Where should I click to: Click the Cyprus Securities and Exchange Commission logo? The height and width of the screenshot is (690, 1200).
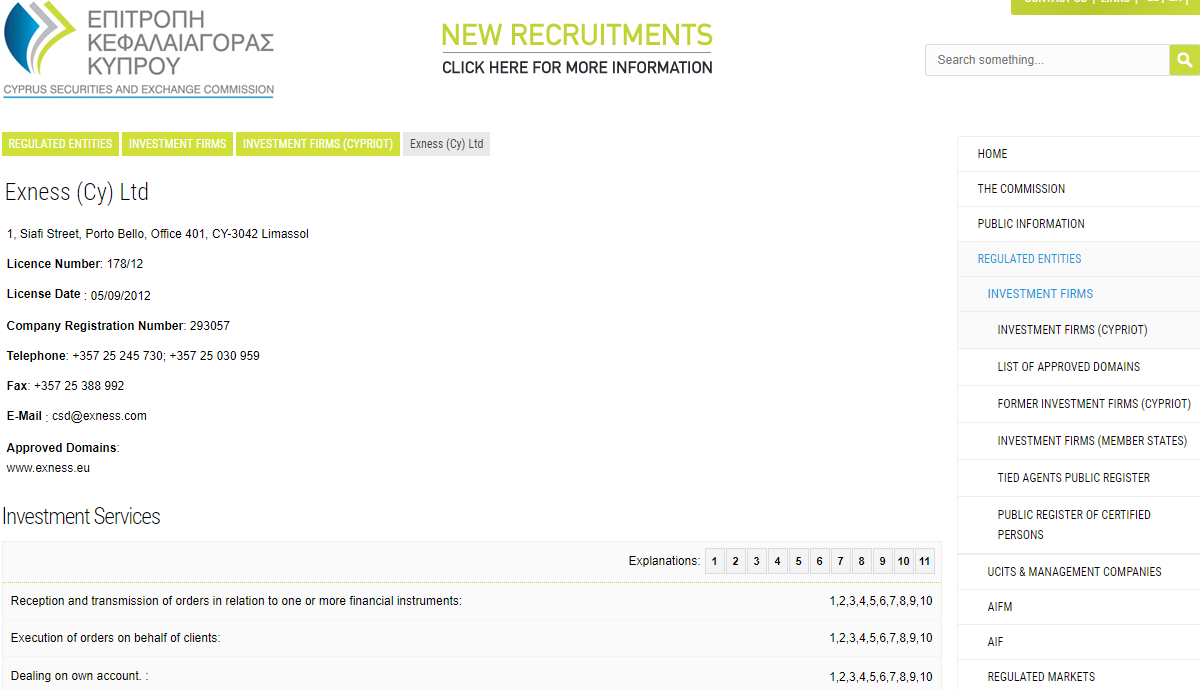coord(139,49)
